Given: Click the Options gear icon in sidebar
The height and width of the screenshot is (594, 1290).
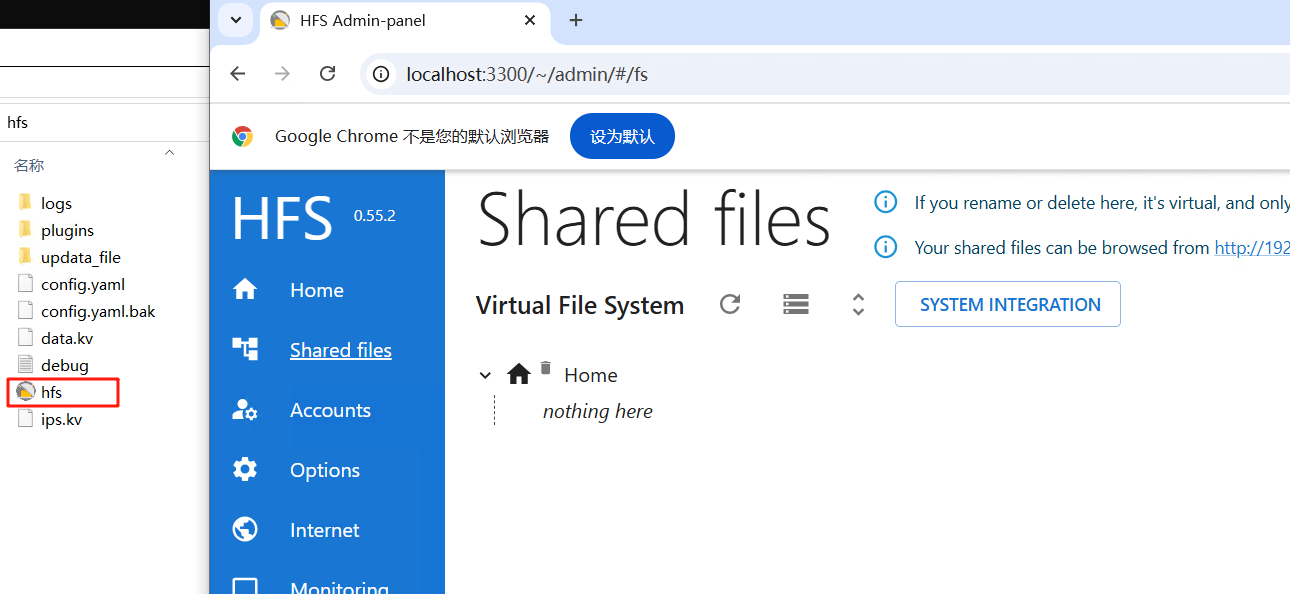Looking at the screenshot, I should pyautogui.click(x=245, y=469).
